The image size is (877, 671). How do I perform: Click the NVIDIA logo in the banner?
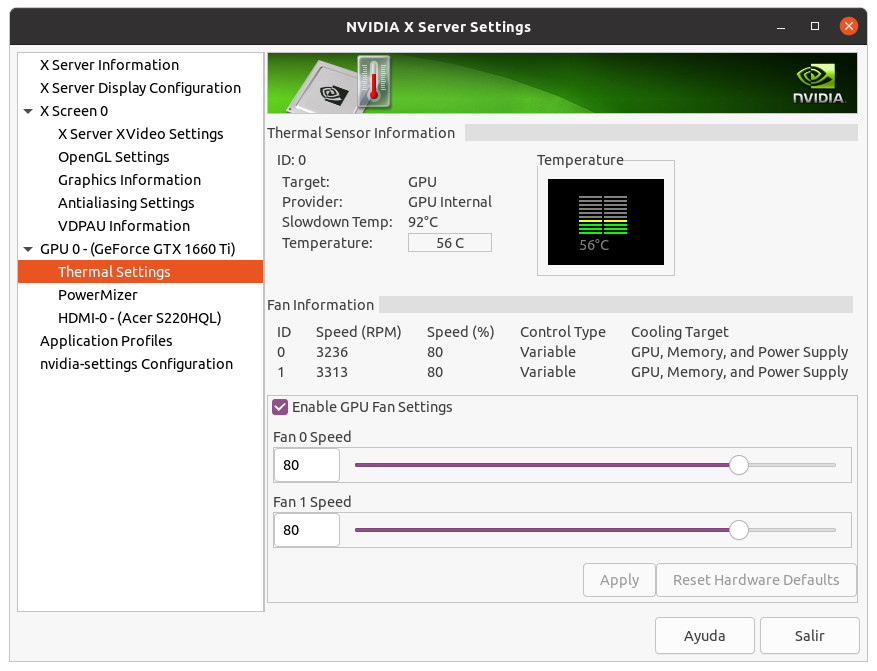click(x=820, y=84)
